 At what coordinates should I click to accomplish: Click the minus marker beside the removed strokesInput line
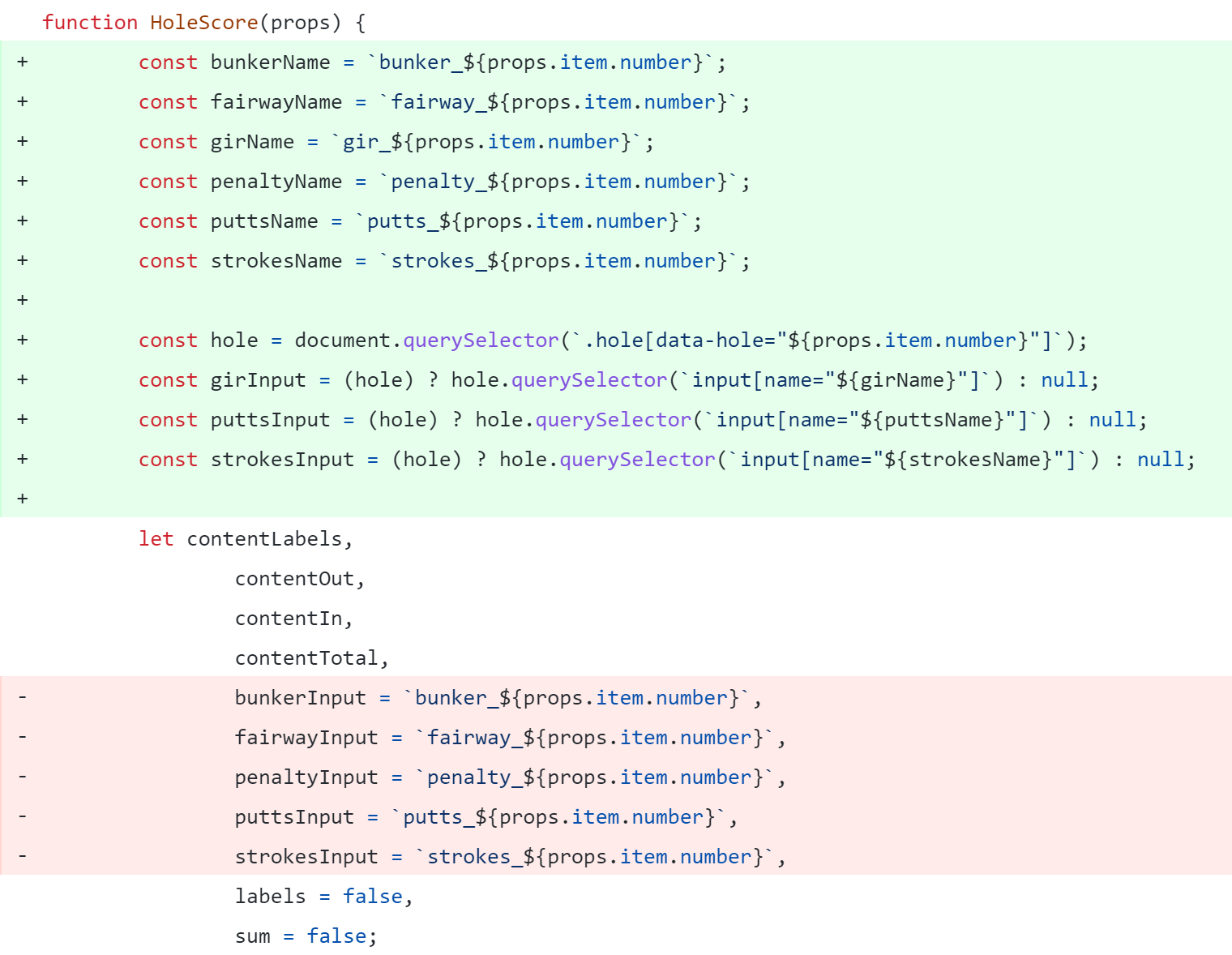click(23, 857)
